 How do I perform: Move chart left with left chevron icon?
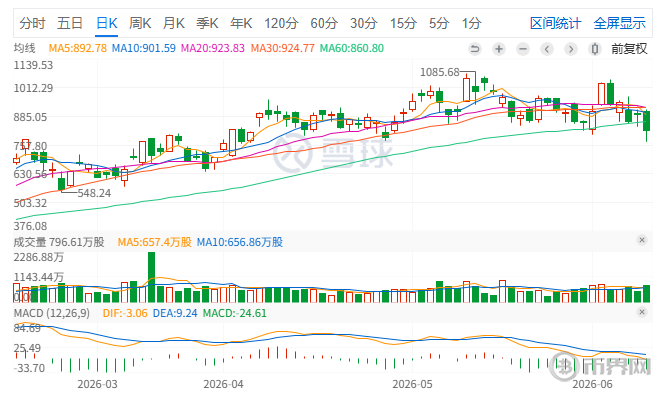[547, 49]
